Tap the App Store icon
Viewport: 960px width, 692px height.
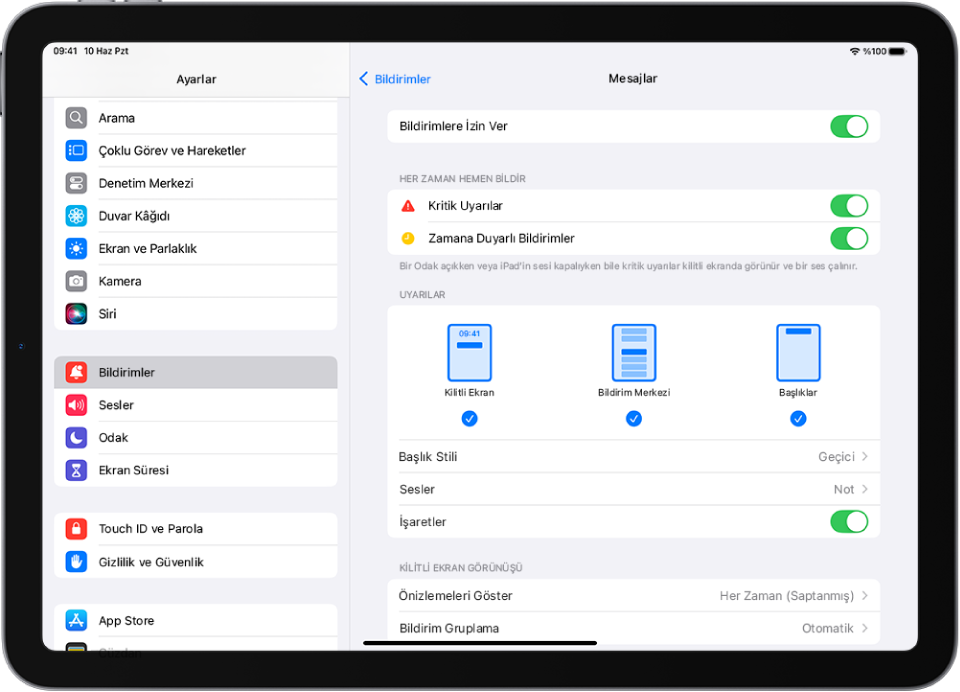point(76,620)
